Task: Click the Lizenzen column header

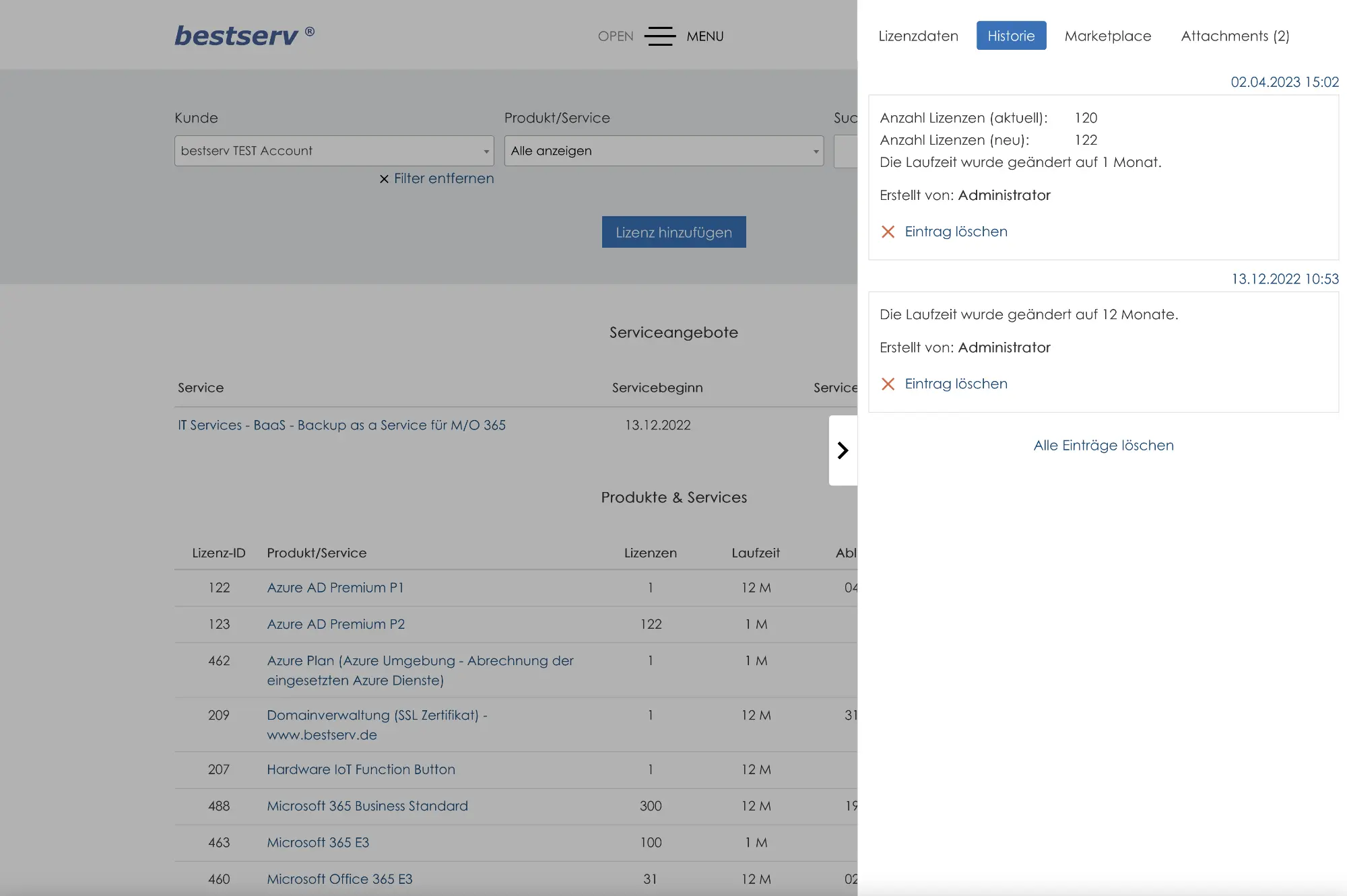Action: [x=650, y=553]
